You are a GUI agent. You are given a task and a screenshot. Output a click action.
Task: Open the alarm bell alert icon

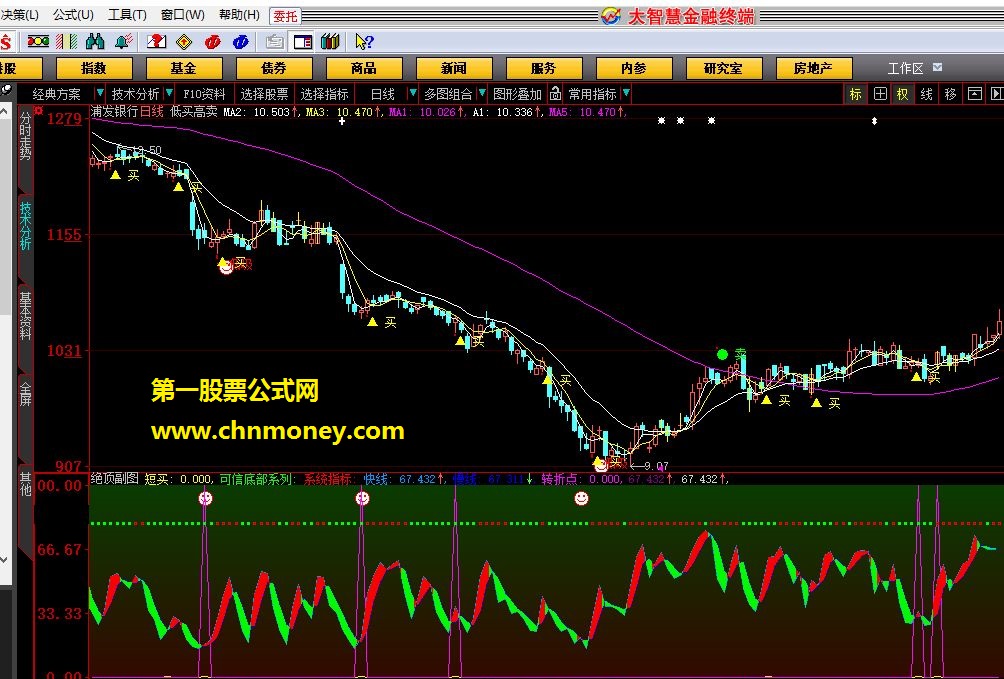pyautogui.click(x=123, y=42)
